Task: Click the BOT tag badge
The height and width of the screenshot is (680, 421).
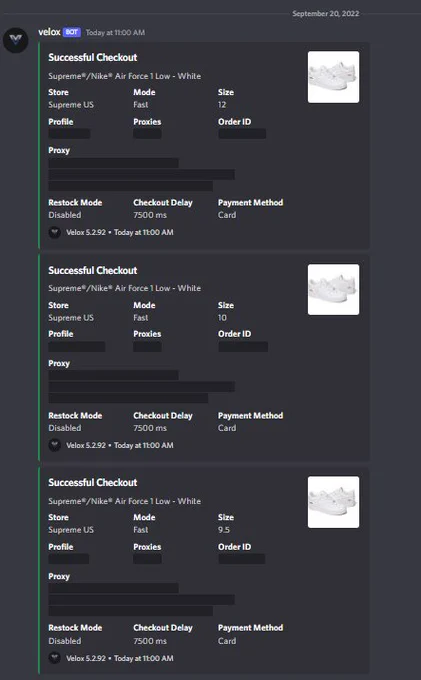Action: click(x=72, y=32)
